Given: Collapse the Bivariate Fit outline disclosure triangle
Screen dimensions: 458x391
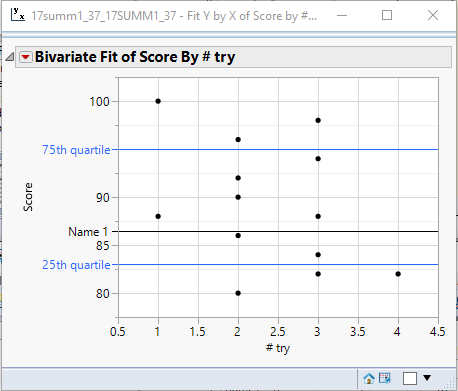Looking at the screenshot, I should tap(9, 57).
